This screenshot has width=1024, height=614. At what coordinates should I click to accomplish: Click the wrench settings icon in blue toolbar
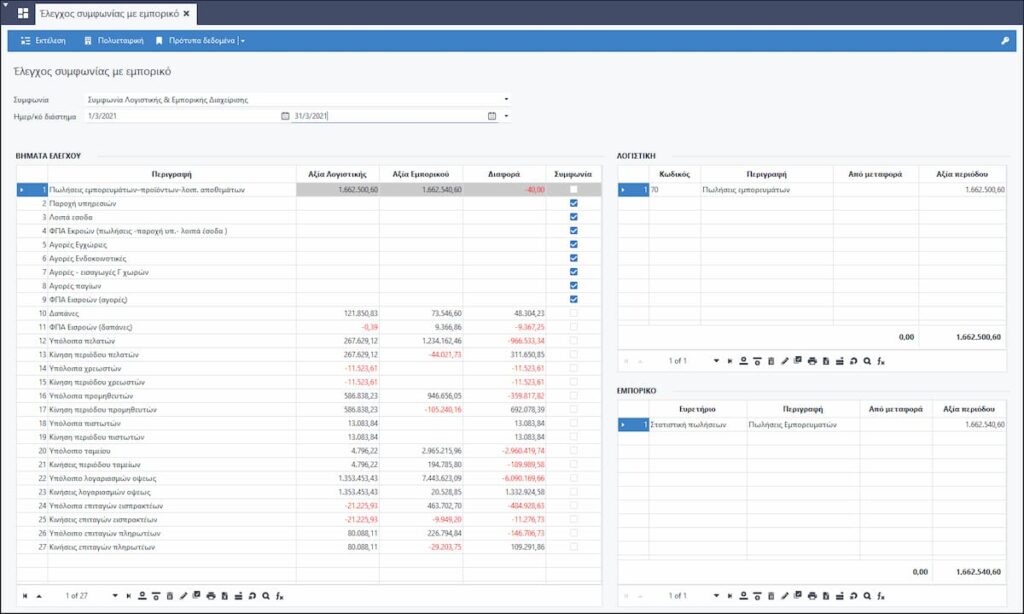(1005, 41)
